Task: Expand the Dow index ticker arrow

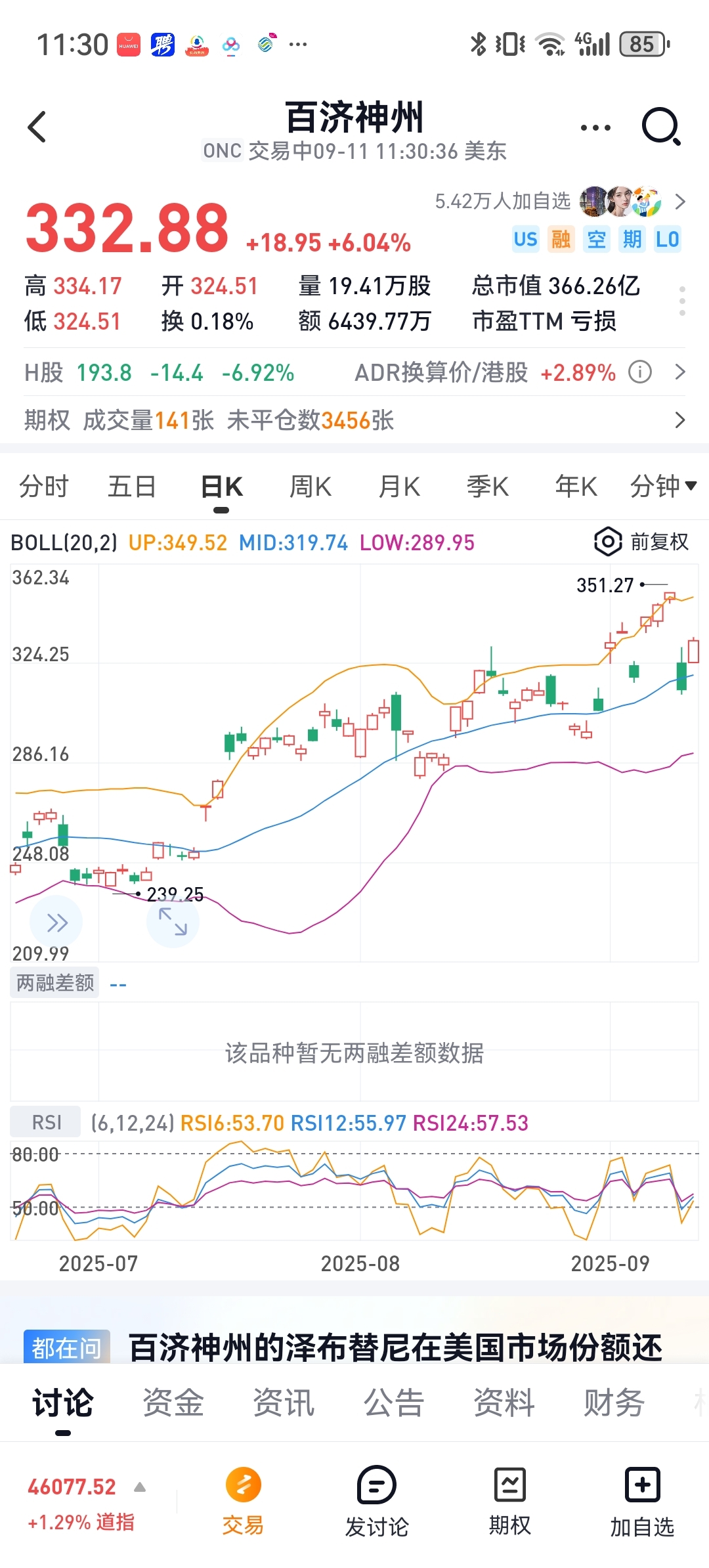Action: [x=140, y=1487]
